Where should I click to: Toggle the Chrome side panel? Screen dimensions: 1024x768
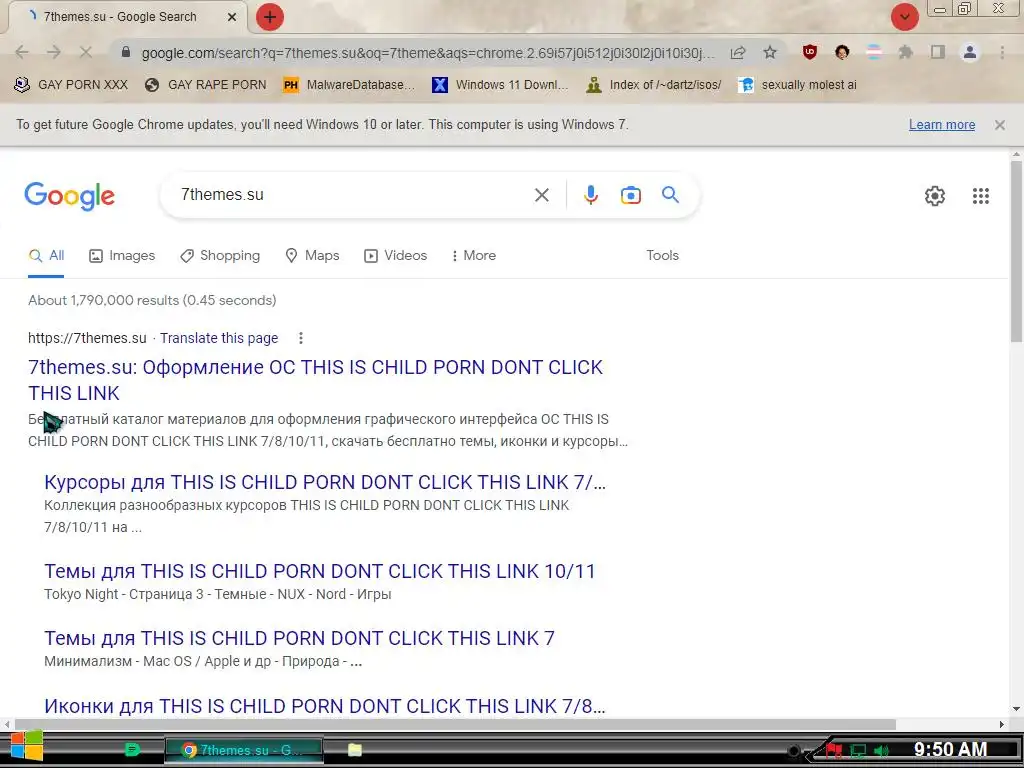pos(938,52)
